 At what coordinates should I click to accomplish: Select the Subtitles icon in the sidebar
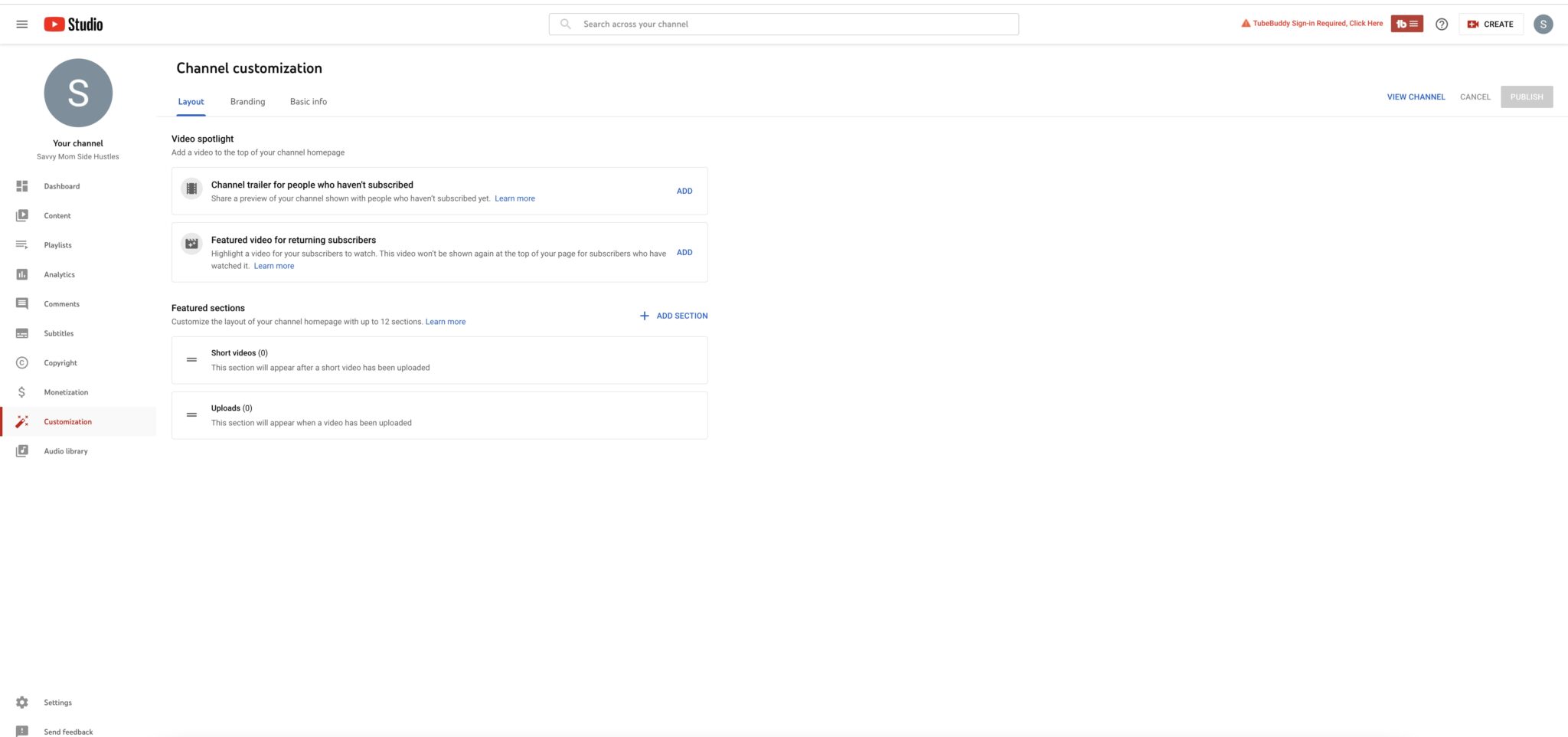coord(21,332)
